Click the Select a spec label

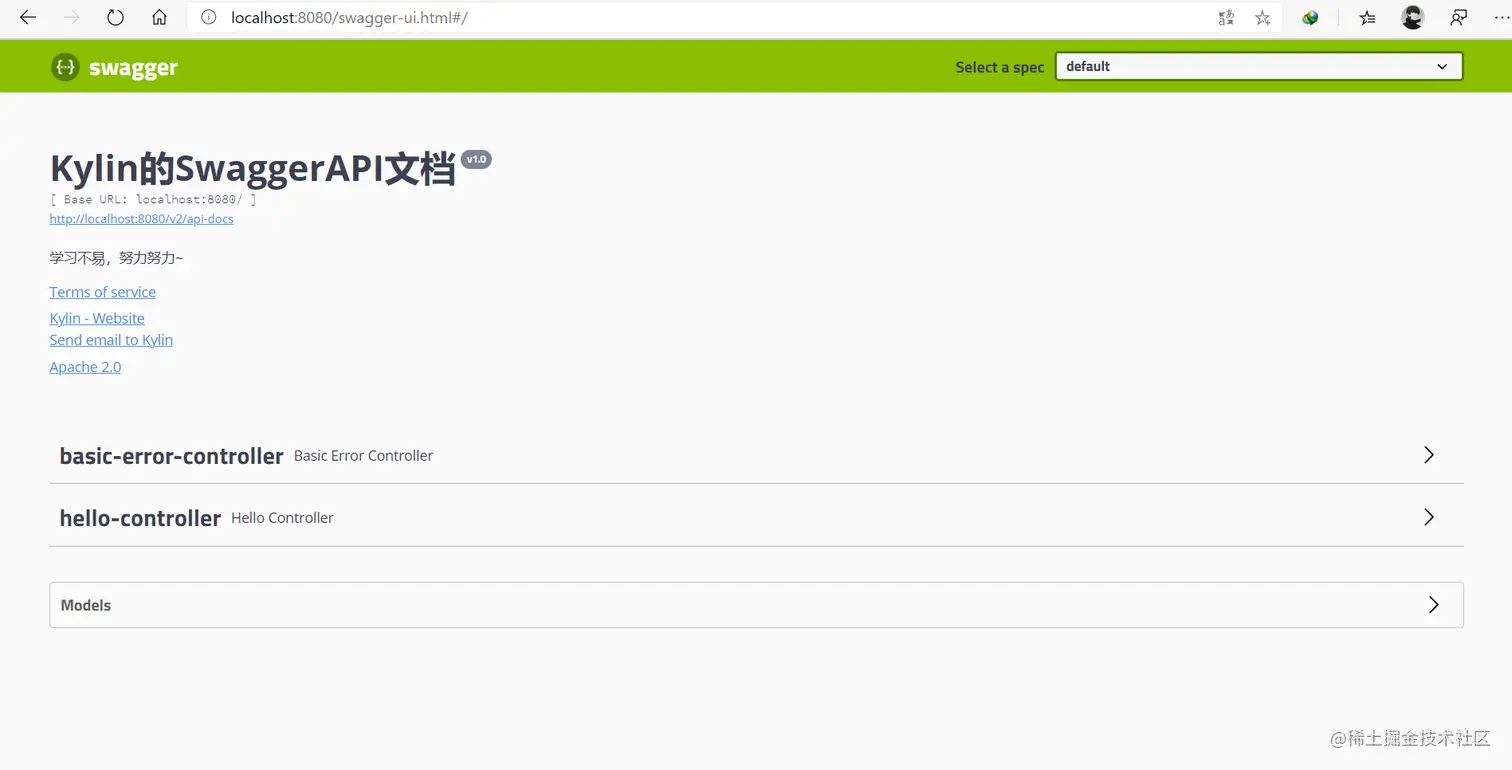pos(999,67)
